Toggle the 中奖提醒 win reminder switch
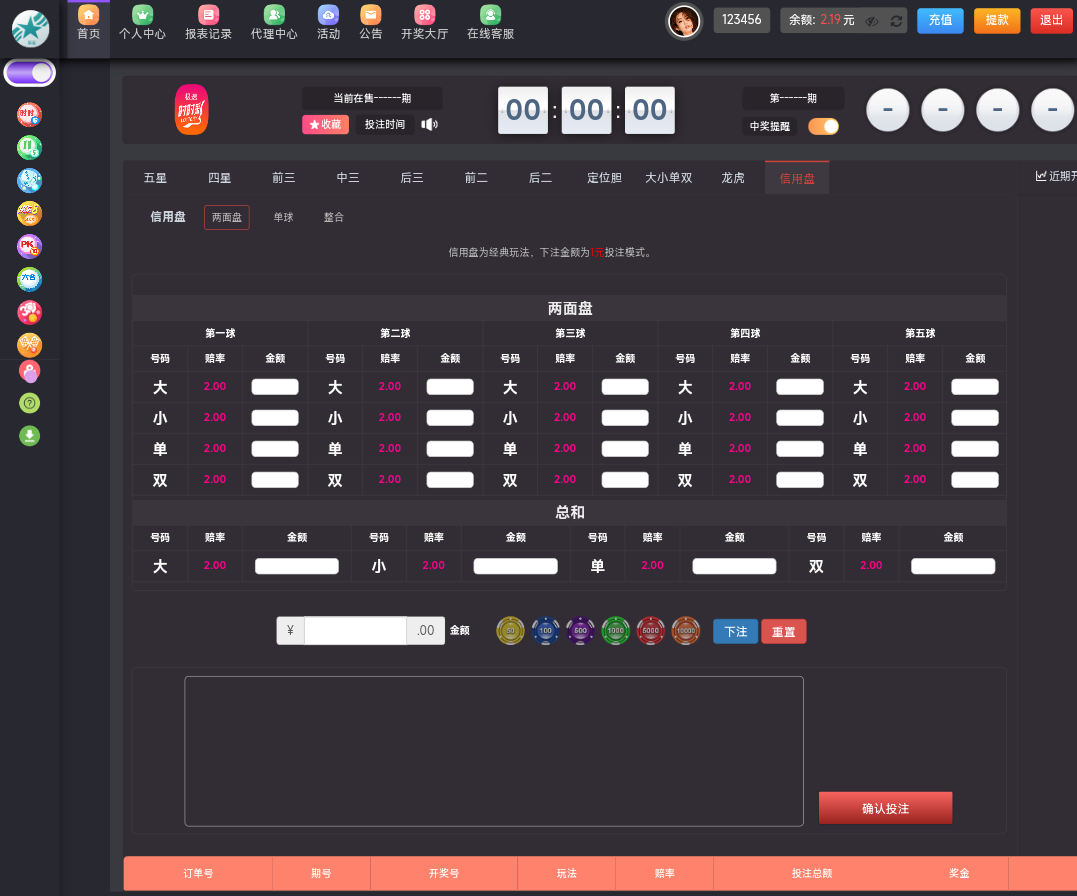Image resolution: width=1077 pixels, height=896 pixels. tap(823, 126)
